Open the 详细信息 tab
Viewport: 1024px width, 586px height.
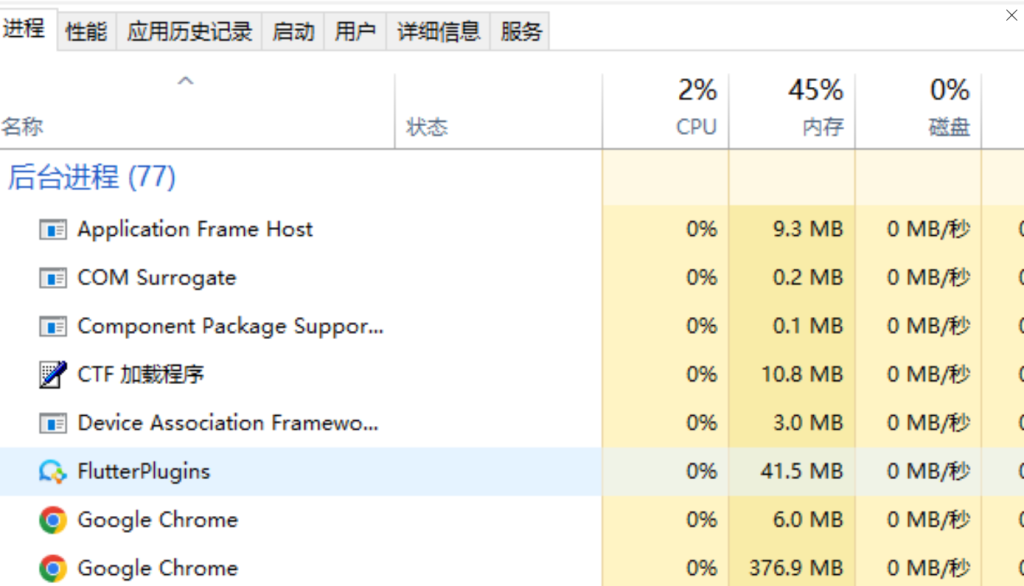(x=439, y=31)
